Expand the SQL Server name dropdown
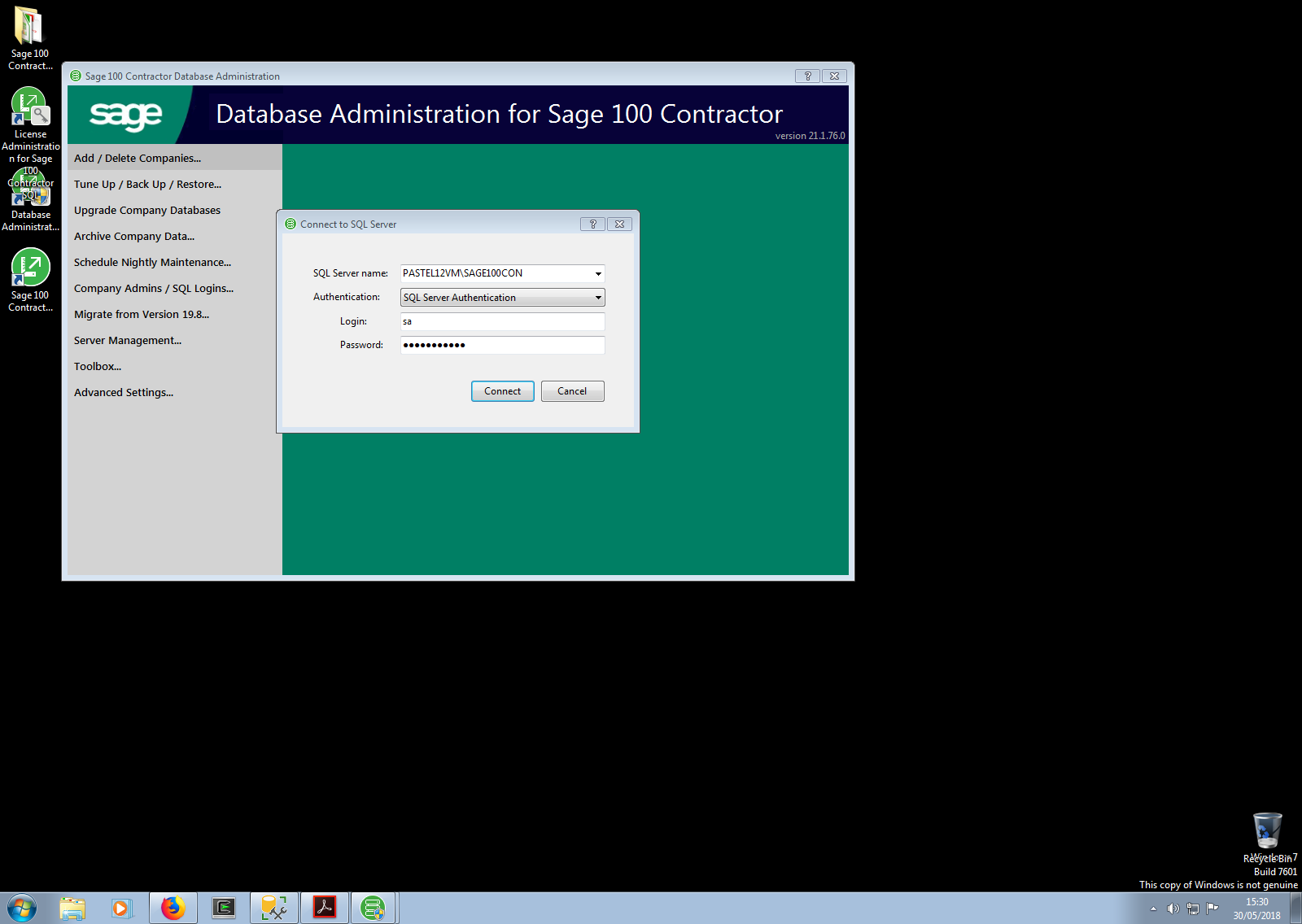Image resolution: width=1302 pixels, height=924 pixels. tap(598, 273)
